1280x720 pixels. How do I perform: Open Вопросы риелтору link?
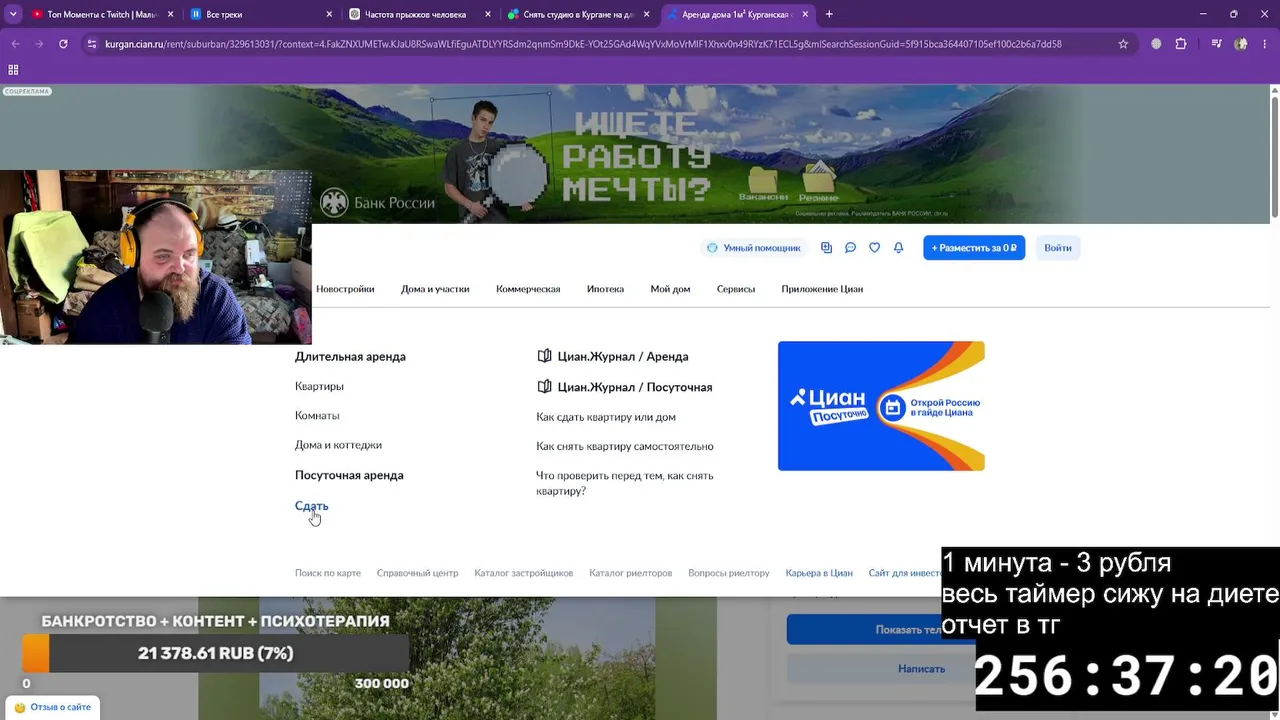coord(729,573)
